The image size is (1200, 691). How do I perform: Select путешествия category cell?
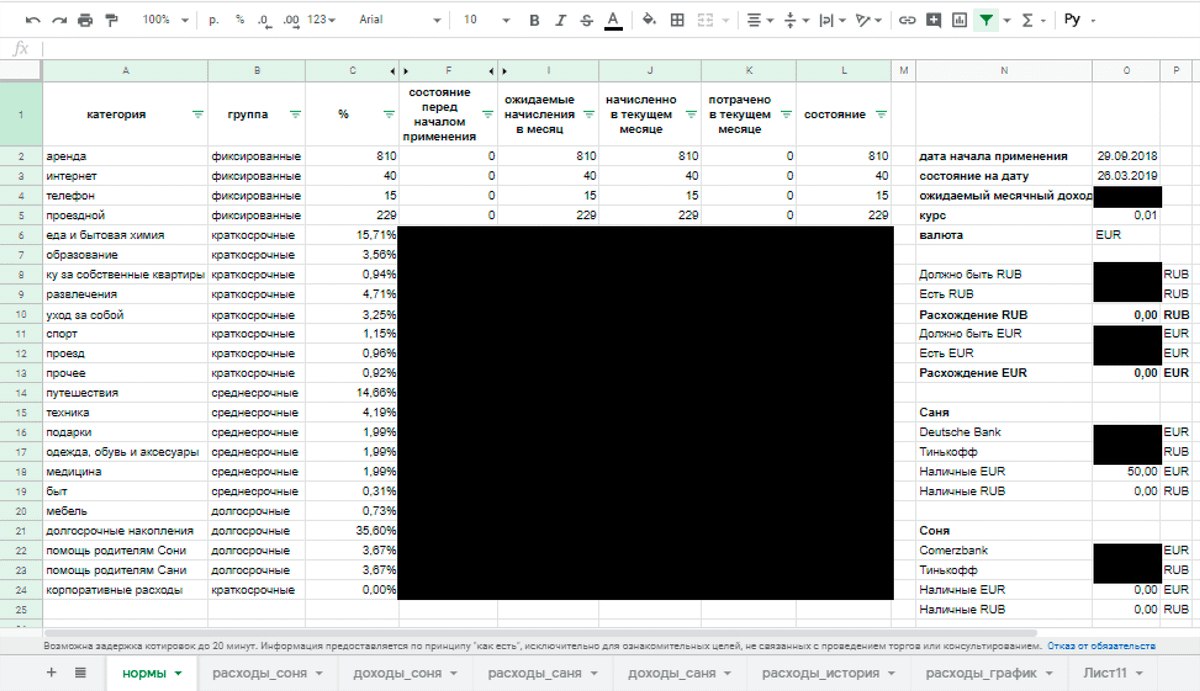point(125,393)
